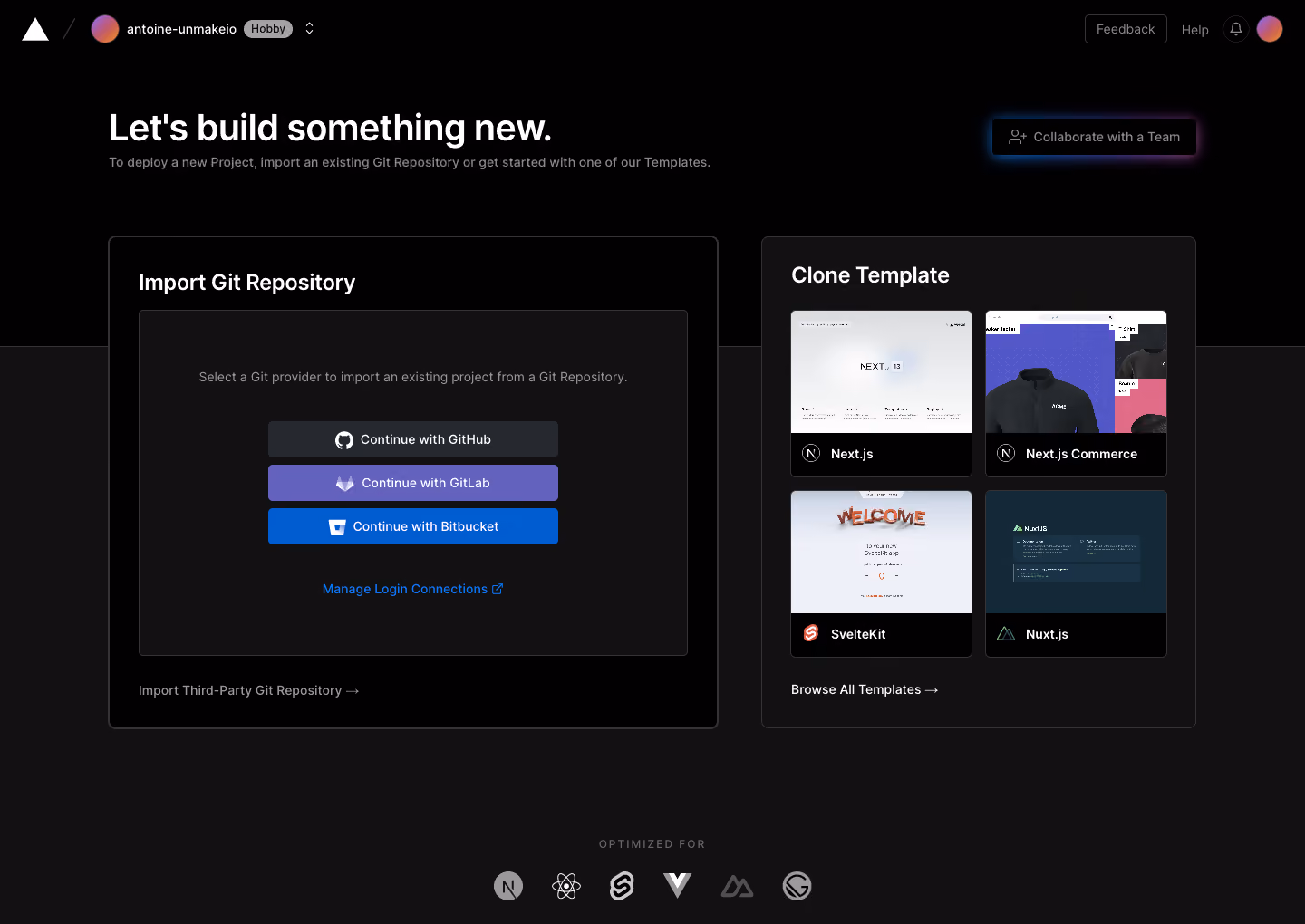The height and width of the screenshot is (924, 1305).
Task: Open user avatar menu at top right
Action: pos(1270,29)
